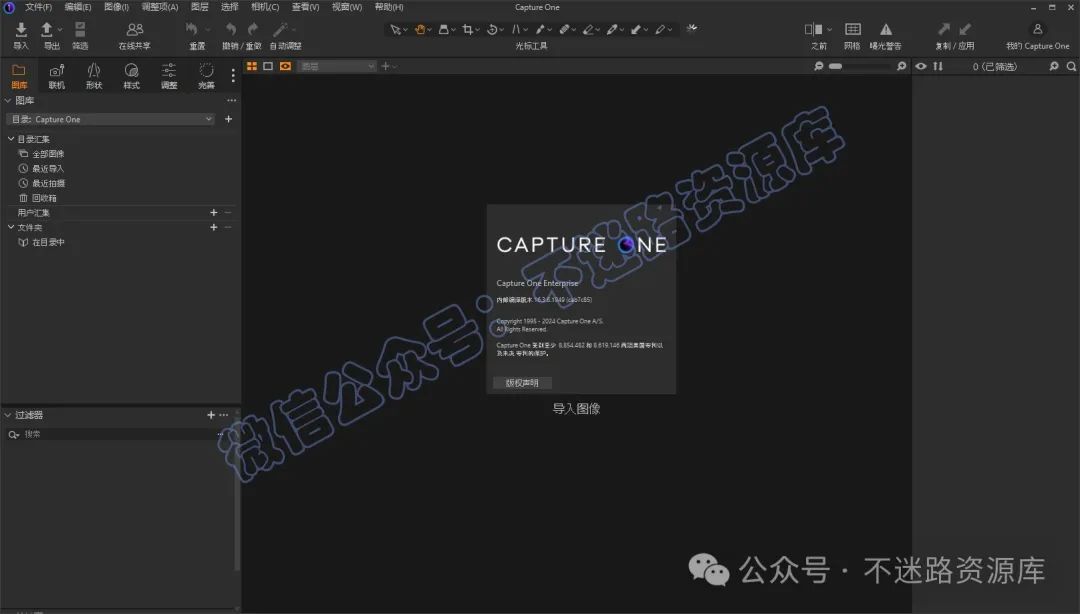Select the pointer cursor tool
Image resolution: width=1080 pixels, height=614 pixels.
pyautogui.click(x=395, y=30)
